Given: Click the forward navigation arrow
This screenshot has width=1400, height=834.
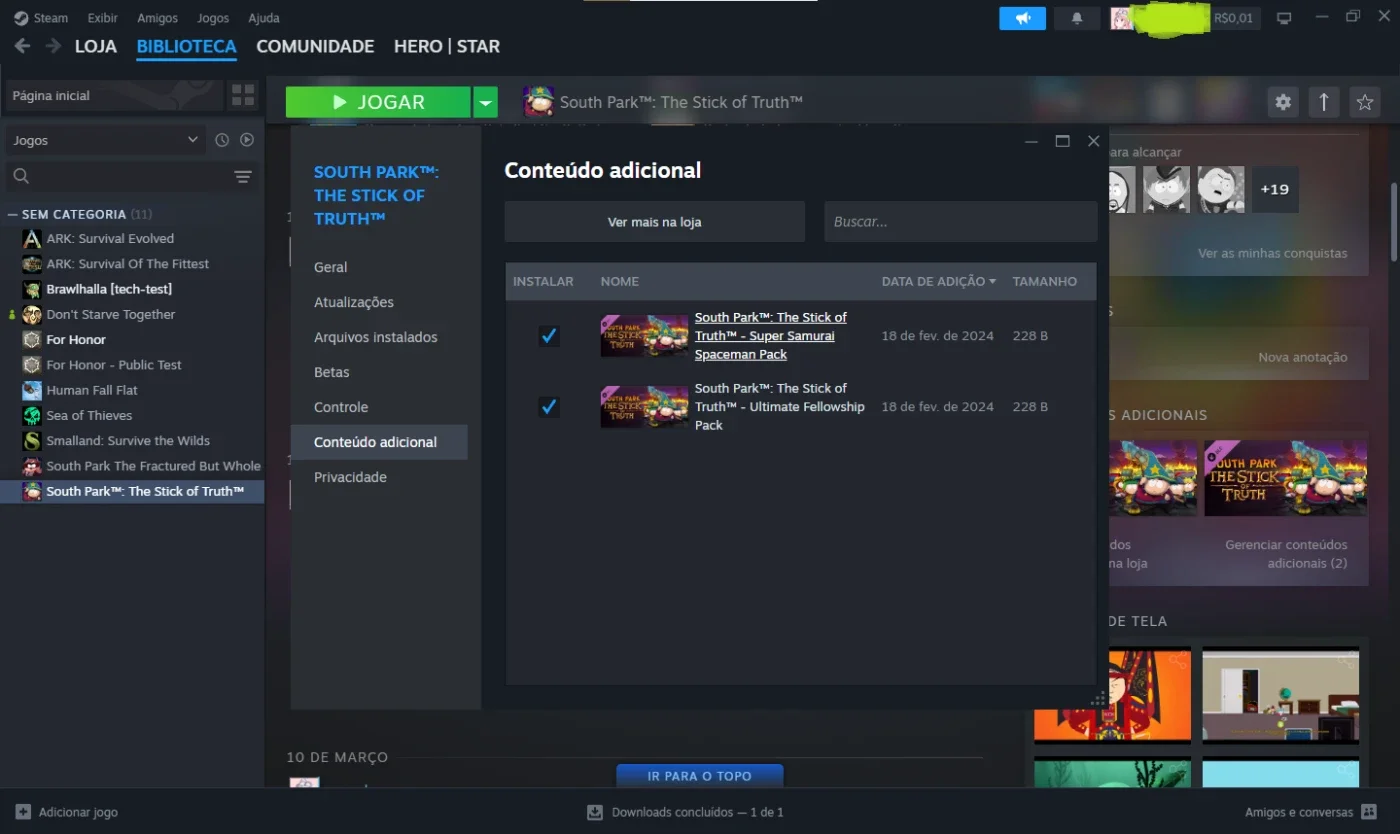Looking at the screenshot, I should [x=52, y=46].
